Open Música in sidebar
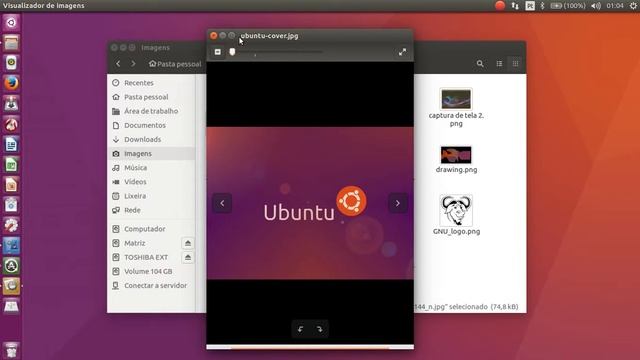Image resolution: width=640 pixels, height=360 pixels. 151,168
